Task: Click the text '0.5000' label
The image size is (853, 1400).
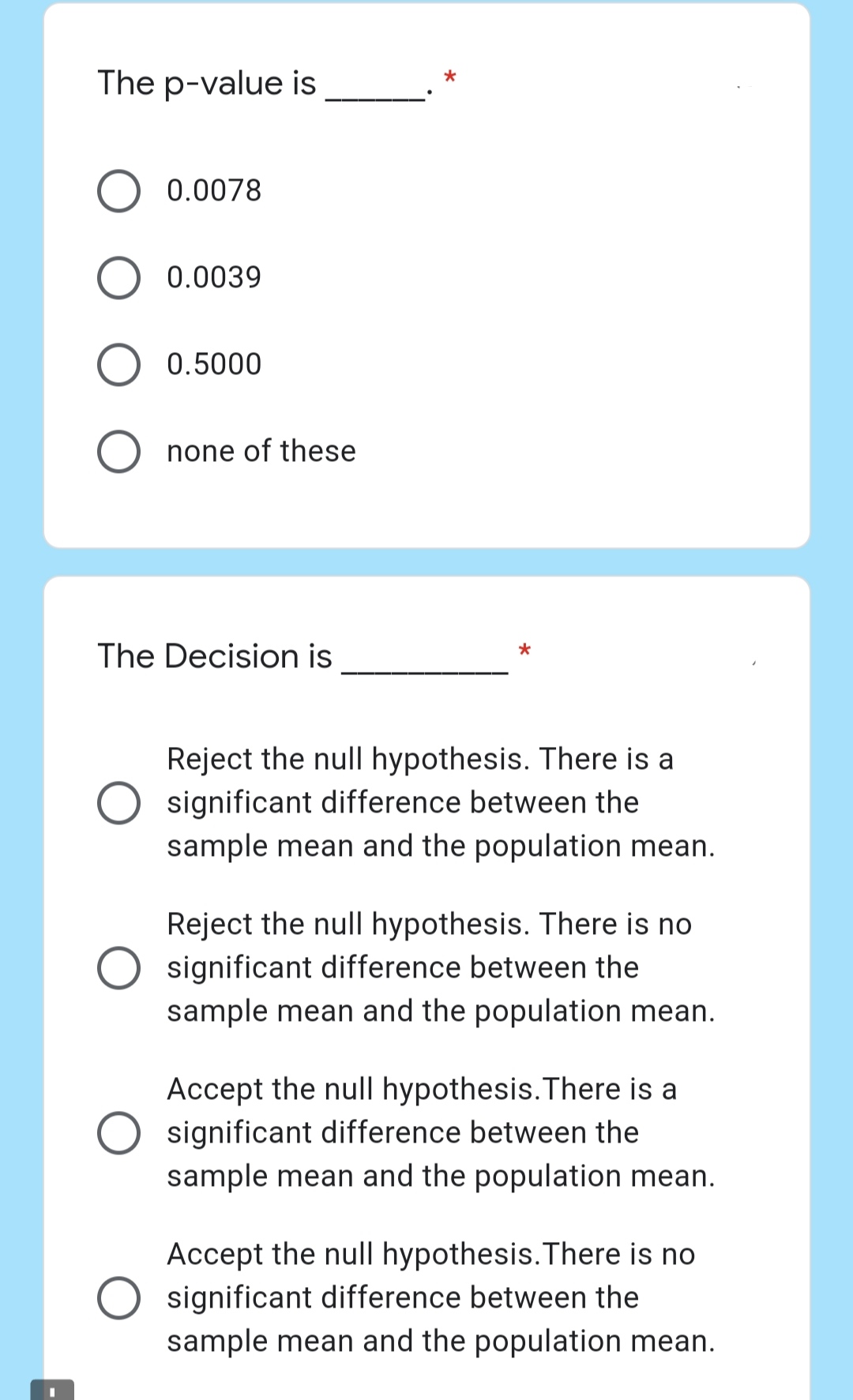Action: tap(213, 364)
